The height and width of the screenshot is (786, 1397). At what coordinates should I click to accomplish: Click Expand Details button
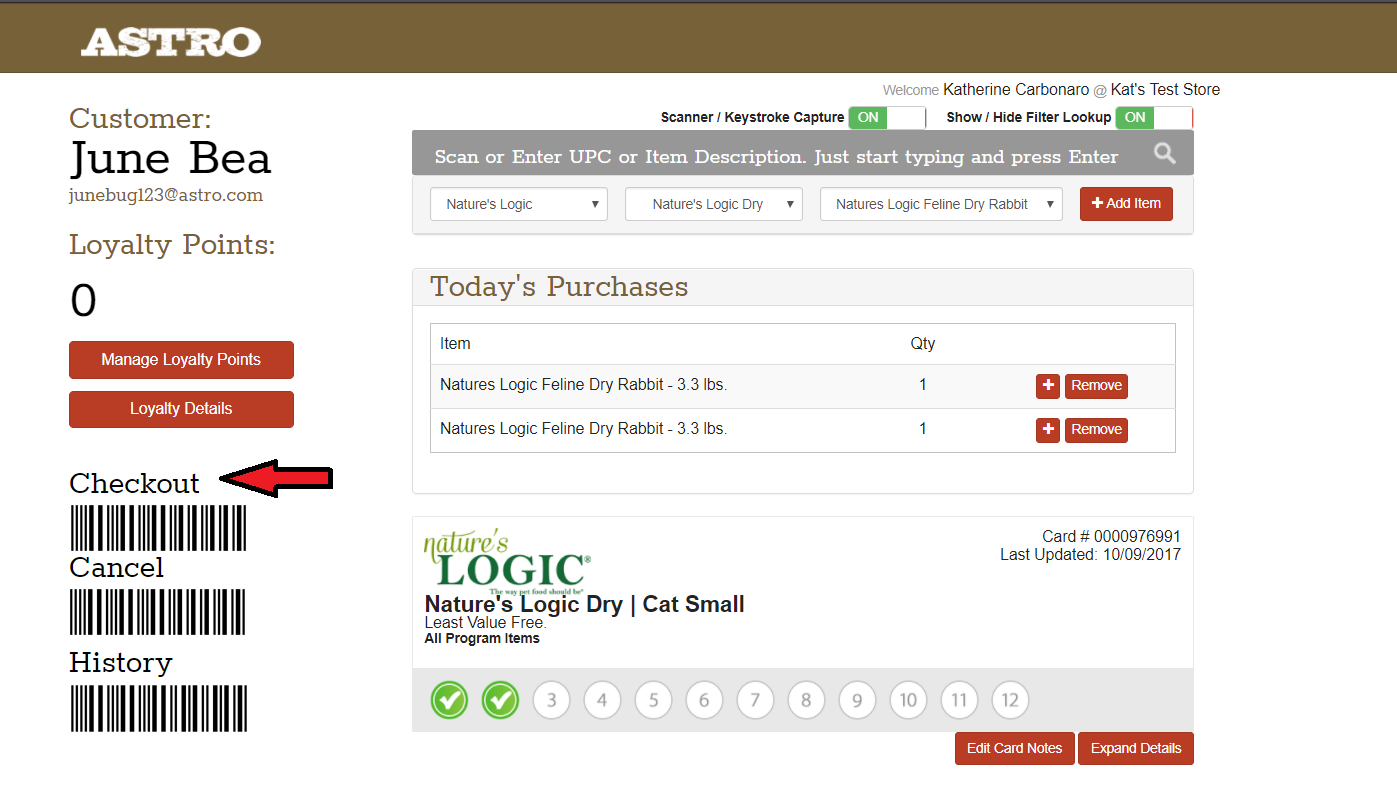(1136, 748)
